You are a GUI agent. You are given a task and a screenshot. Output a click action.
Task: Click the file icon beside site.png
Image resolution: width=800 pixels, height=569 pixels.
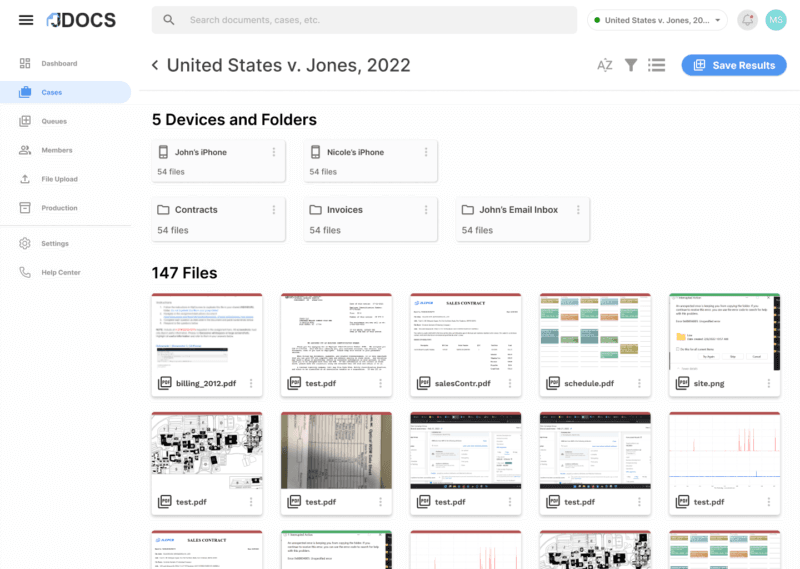tap(683, 383)
